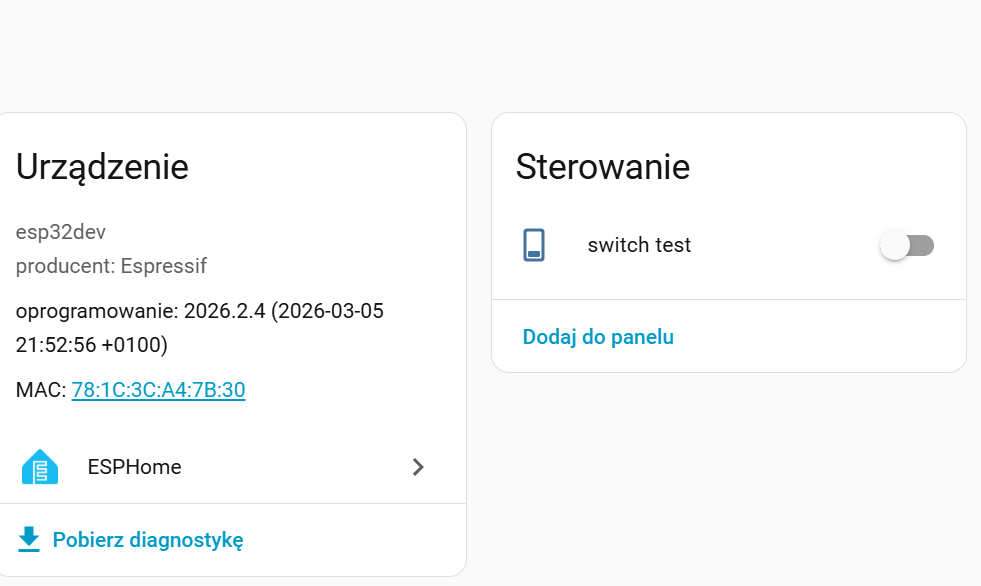Click empty space right of Dodaj do panelu
The image size is (981, 586).
pyautogui.click(x=820, y=337)
